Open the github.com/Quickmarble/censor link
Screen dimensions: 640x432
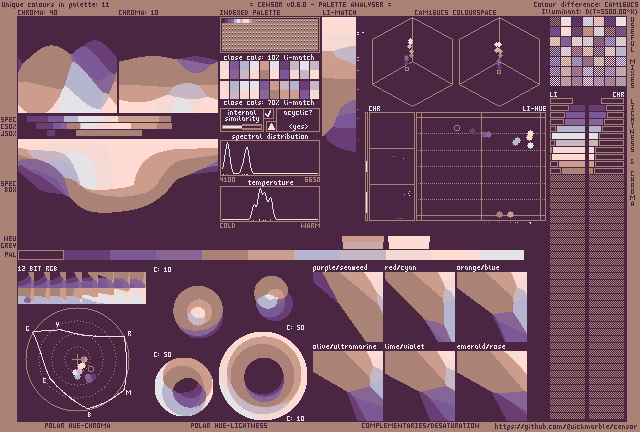tap(565, 427)
